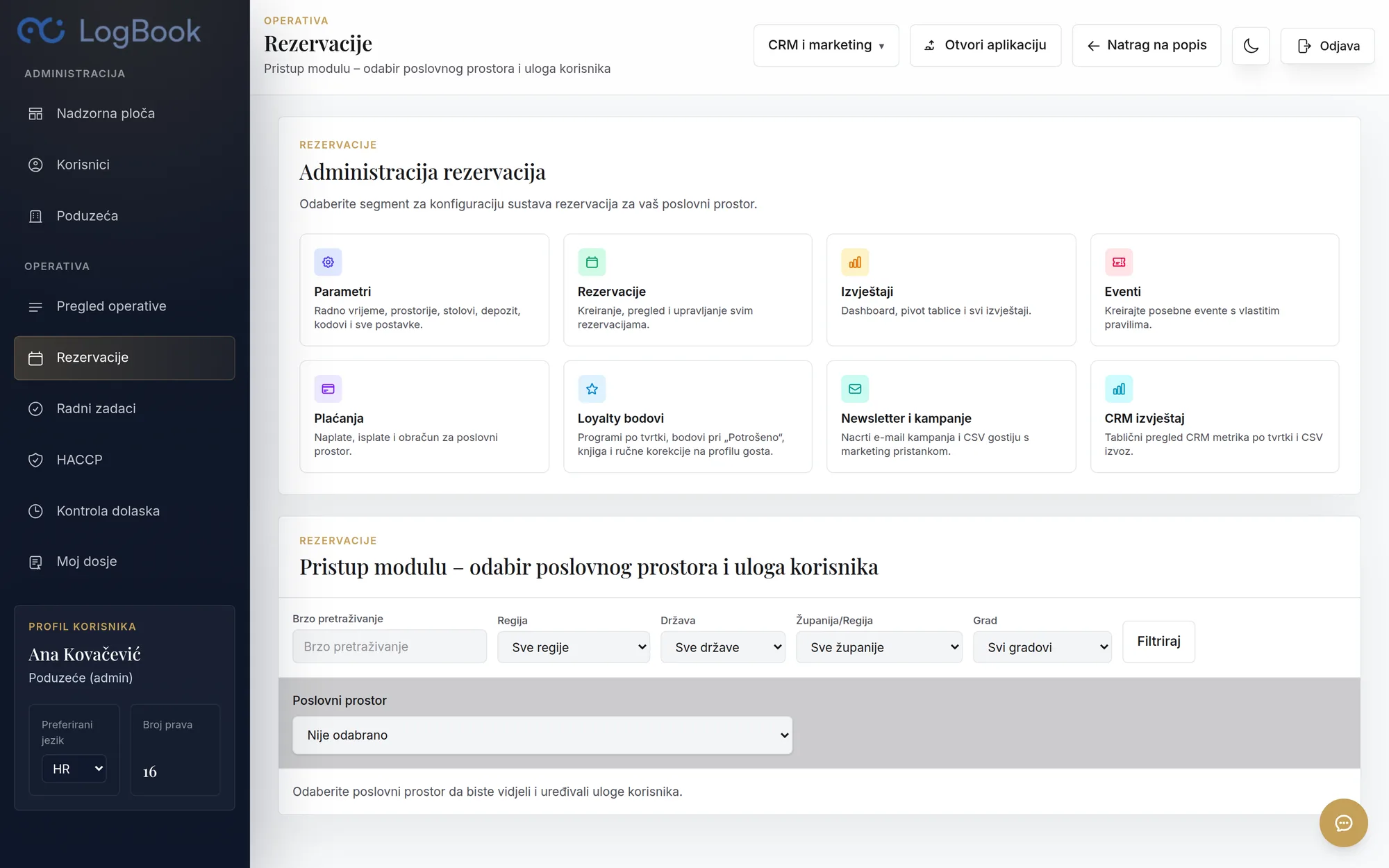
Task: Click the Izvještaji bar chart icon
Action: [x=855, y=262]
